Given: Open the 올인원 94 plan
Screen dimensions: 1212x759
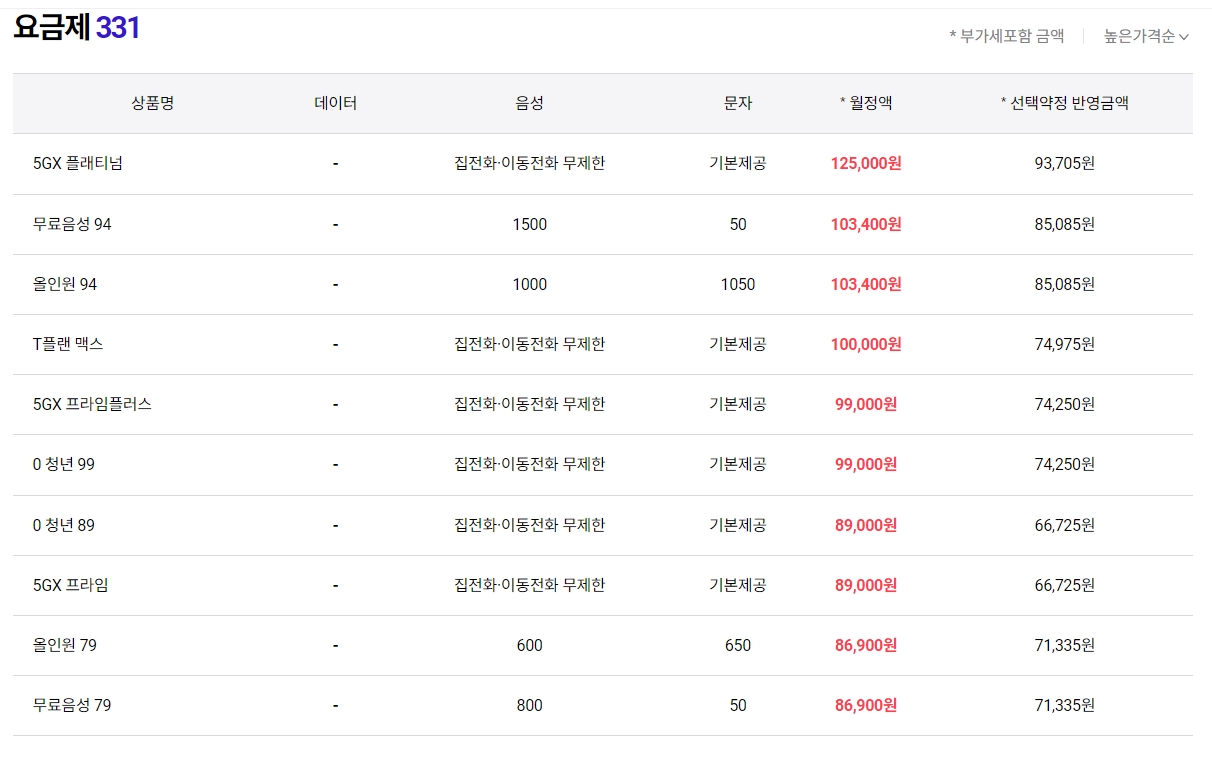Looking at the screenshot, I should tap(65, 284).
